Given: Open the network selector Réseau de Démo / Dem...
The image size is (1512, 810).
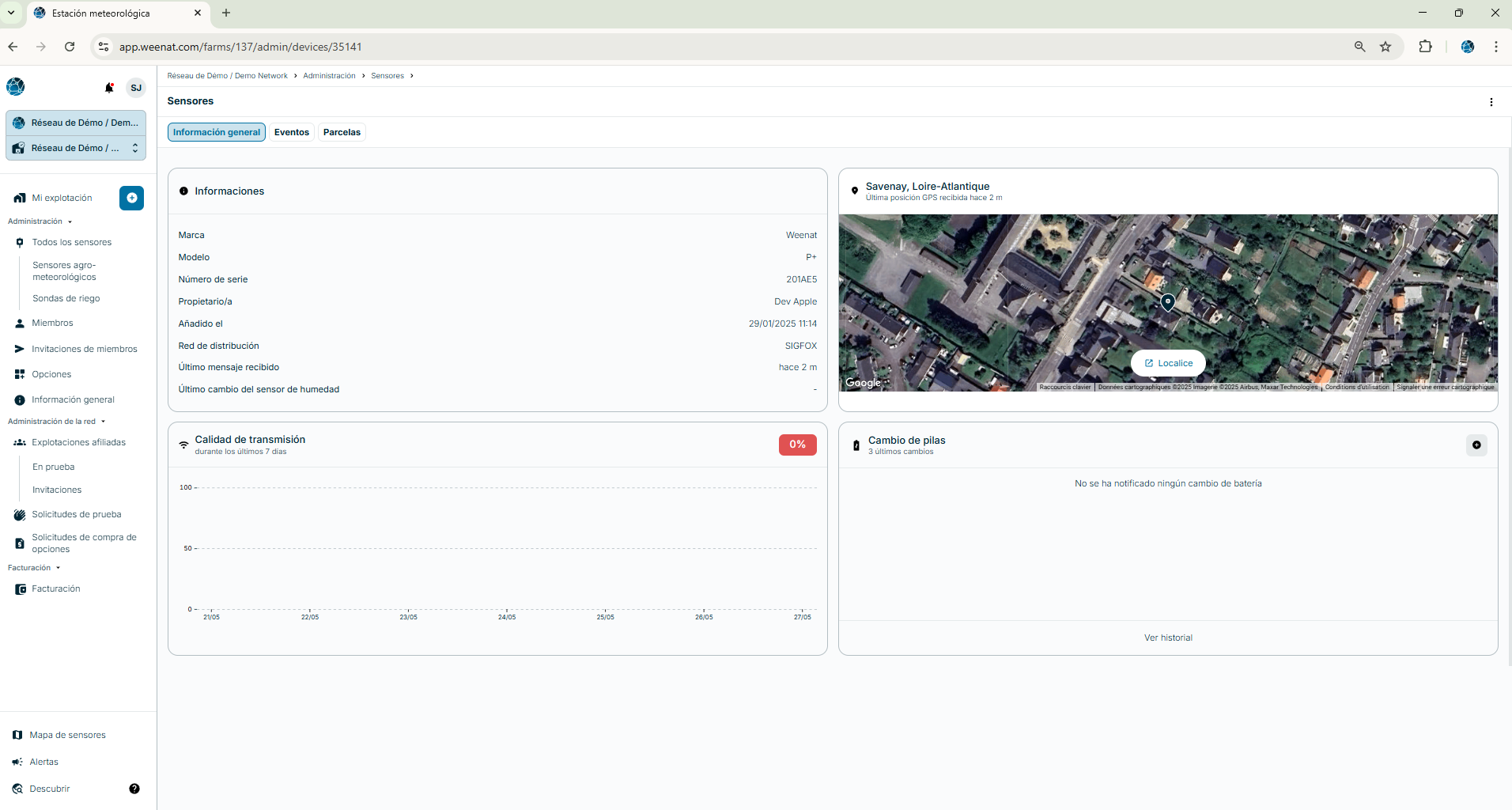Looking at the screenshot, I should pyautogui.click(x=76, y=123).
